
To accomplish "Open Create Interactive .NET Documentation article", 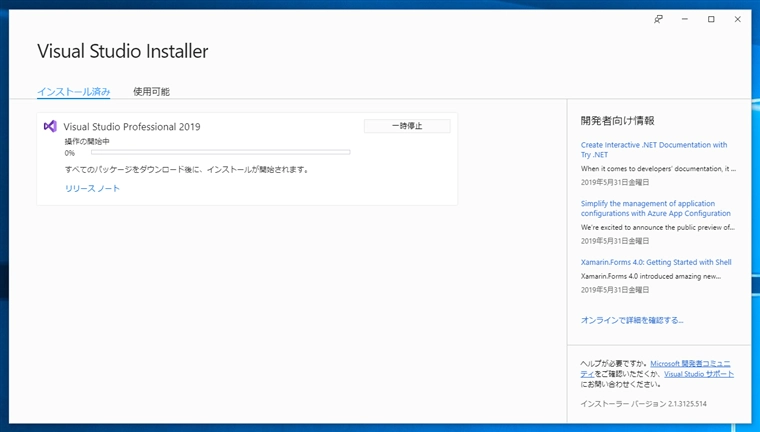I will coord(654,150).
